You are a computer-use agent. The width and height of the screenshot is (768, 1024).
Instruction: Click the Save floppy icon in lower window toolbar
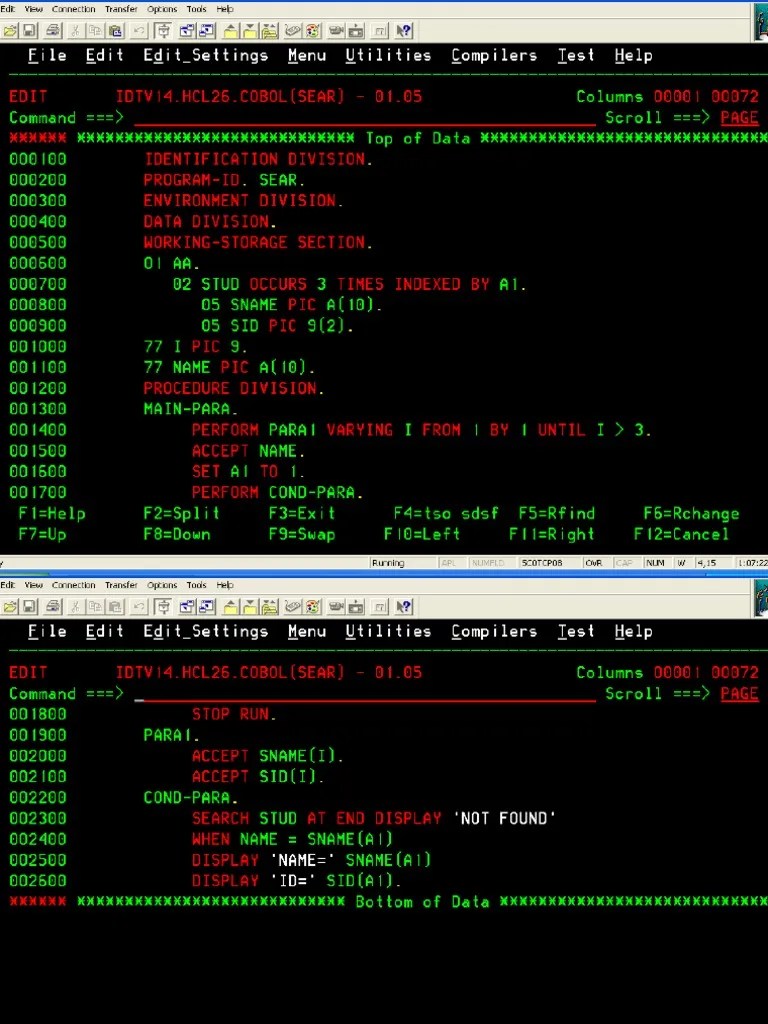click(x=29, y=607)
